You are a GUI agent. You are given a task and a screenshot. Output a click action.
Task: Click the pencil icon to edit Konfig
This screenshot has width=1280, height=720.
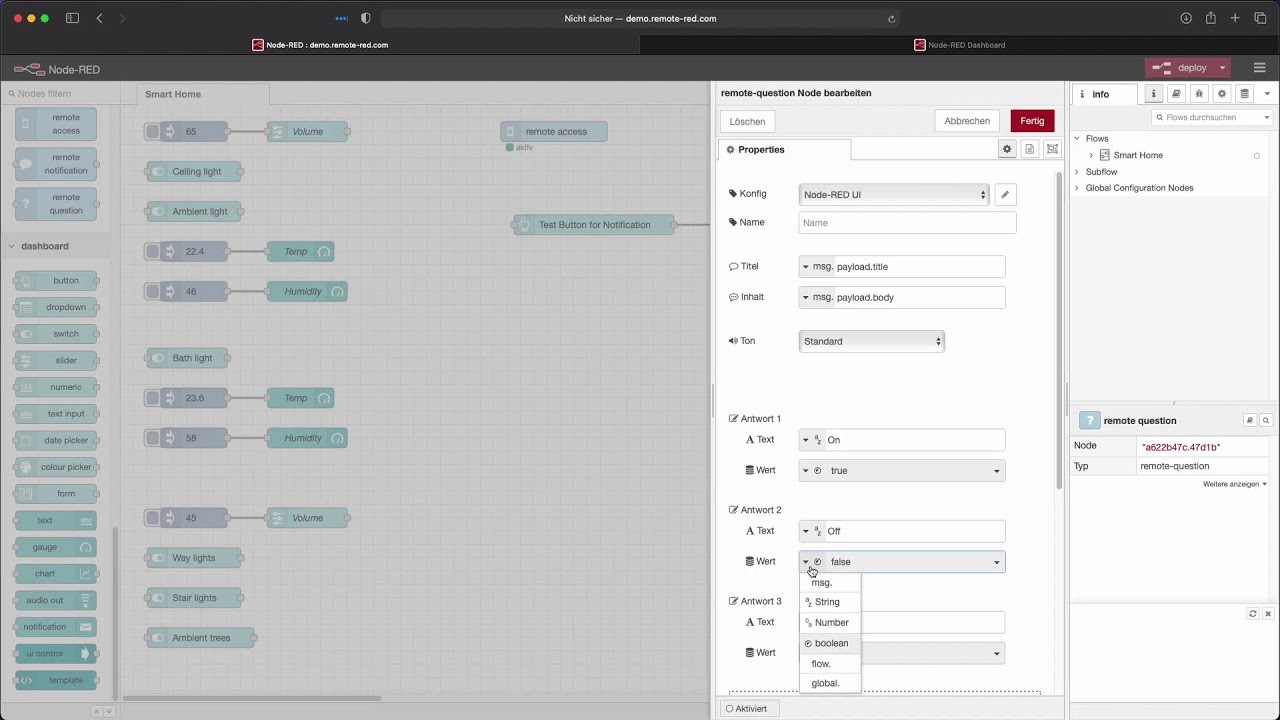pos(1005,195)
